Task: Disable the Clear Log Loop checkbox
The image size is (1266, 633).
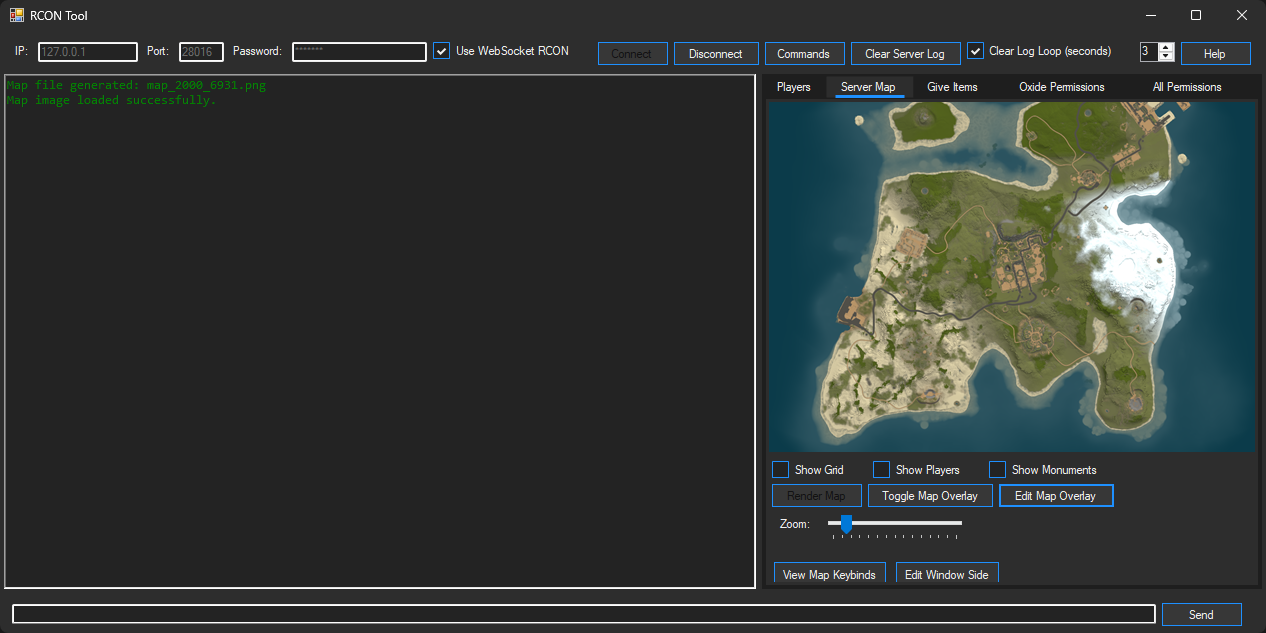Action: coord(976,51)
